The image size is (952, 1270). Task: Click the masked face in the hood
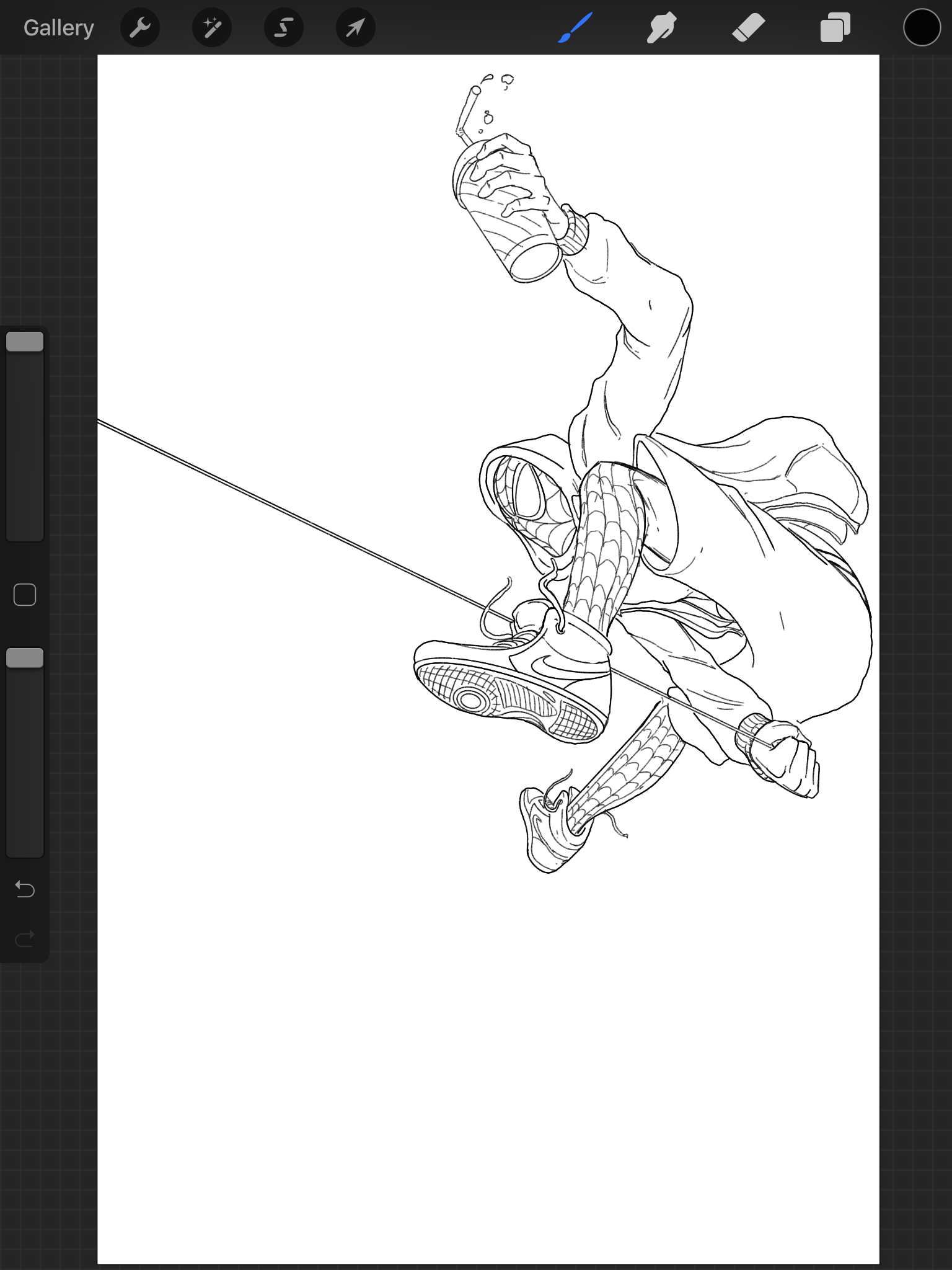pos(534,504)
